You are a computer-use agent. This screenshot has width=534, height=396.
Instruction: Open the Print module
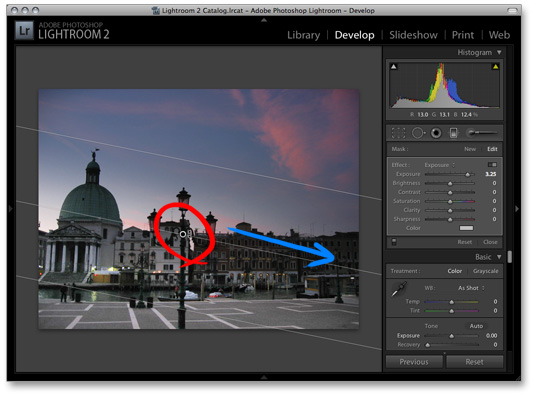click(462, 35)
